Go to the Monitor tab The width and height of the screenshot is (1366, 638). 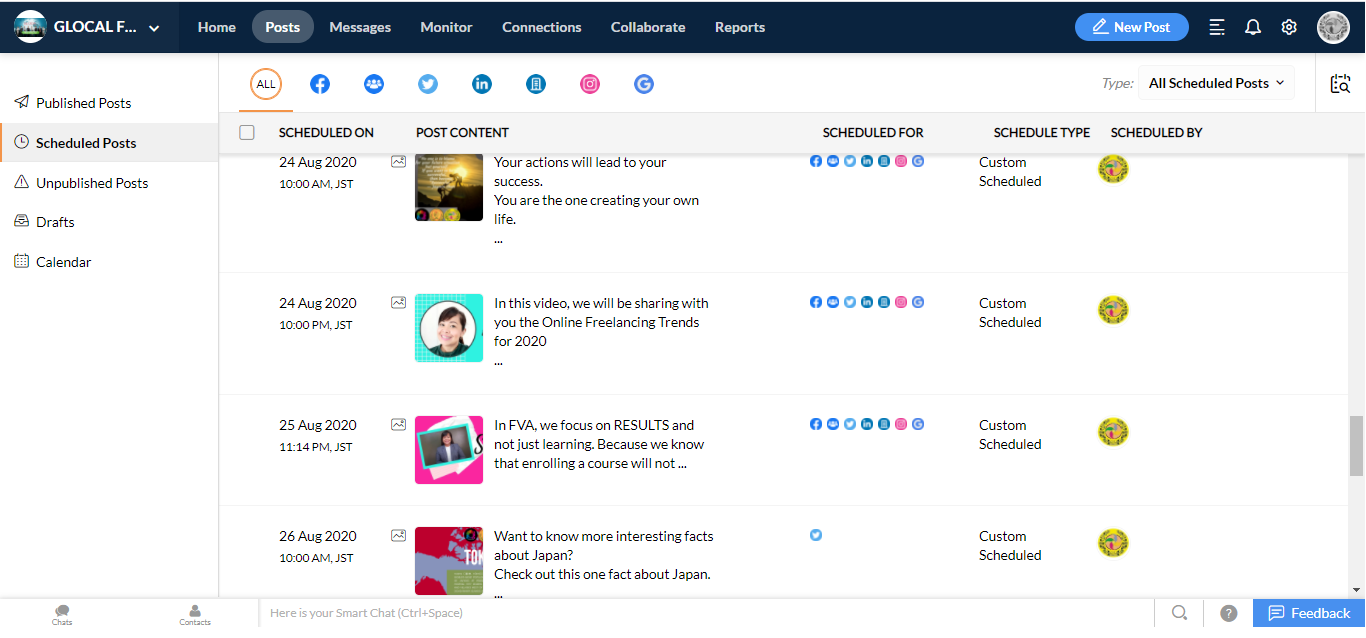(446, 27)
